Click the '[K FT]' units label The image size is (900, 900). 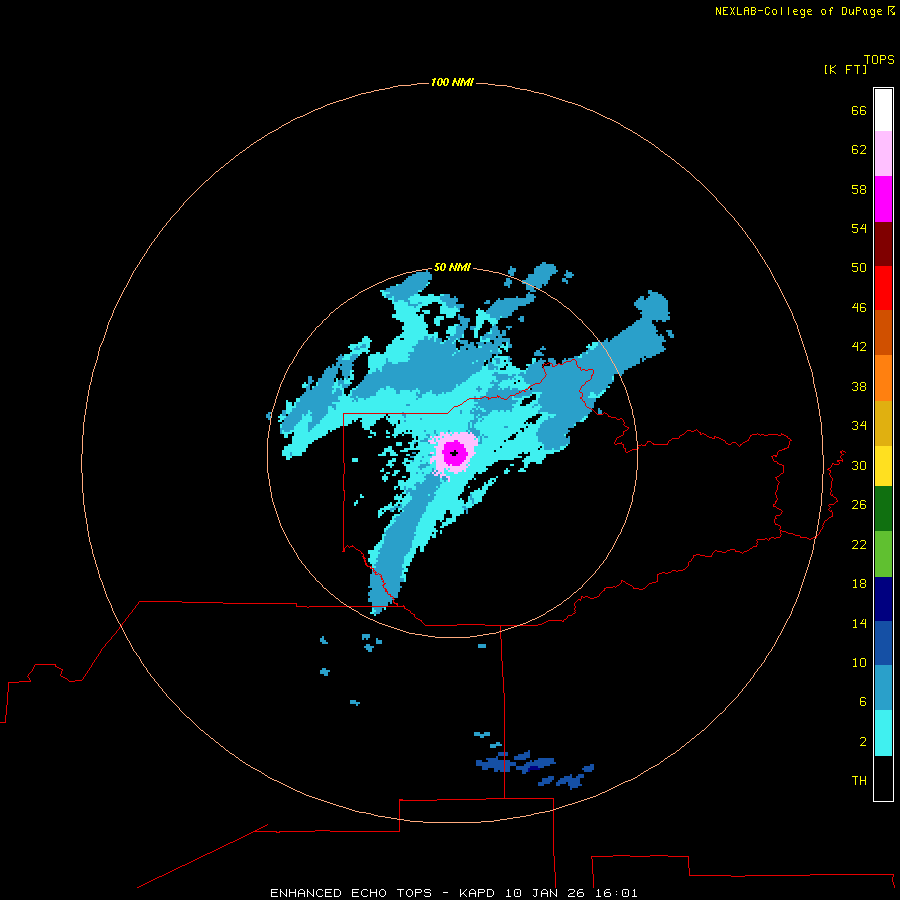pyautogui.click(x=845, y=69)
